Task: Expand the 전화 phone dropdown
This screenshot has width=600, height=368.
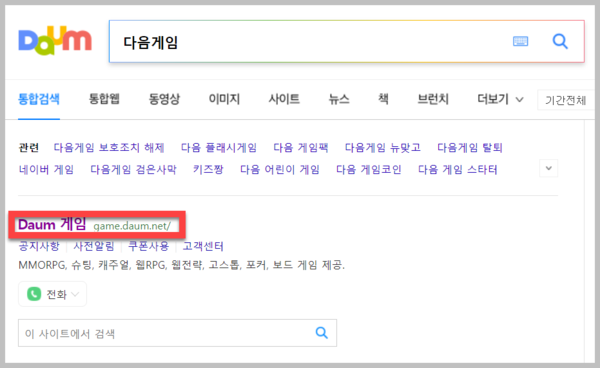Action: [x=52, y=294]
